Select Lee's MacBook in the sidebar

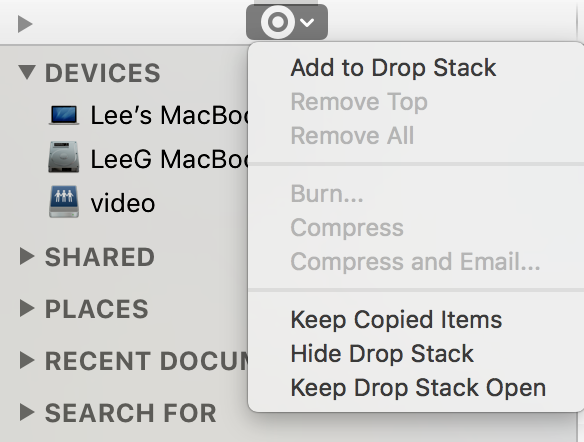(169, 115)
